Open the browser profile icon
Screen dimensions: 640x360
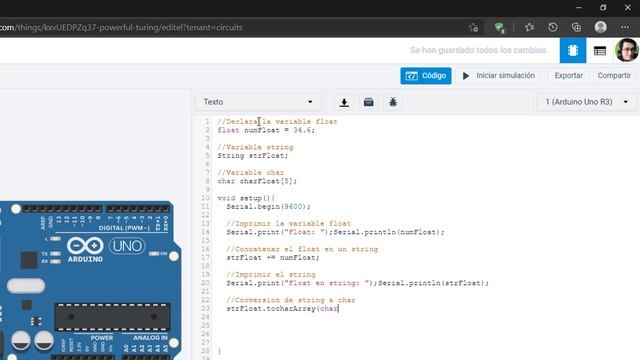tap(600, 27)
